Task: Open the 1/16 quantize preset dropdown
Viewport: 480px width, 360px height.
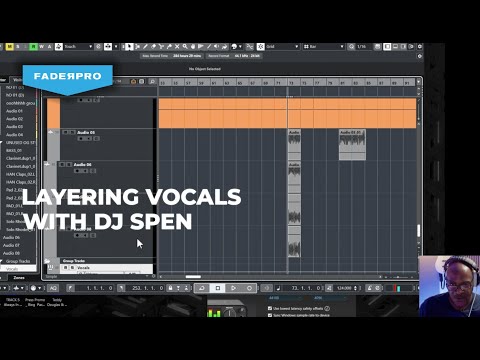Action: click(x=363, y=47)
